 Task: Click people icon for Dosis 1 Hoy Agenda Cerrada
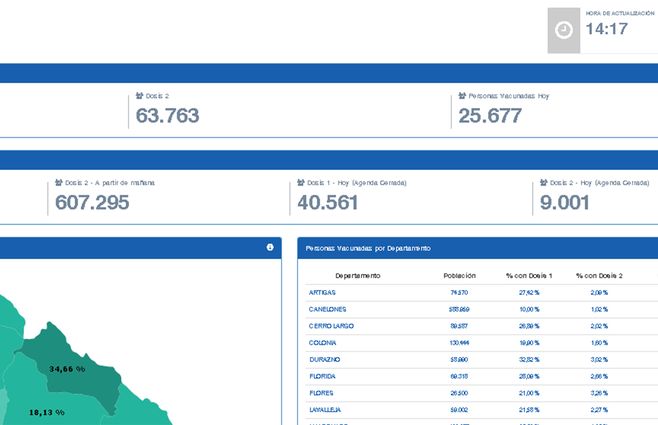point(302,183)
